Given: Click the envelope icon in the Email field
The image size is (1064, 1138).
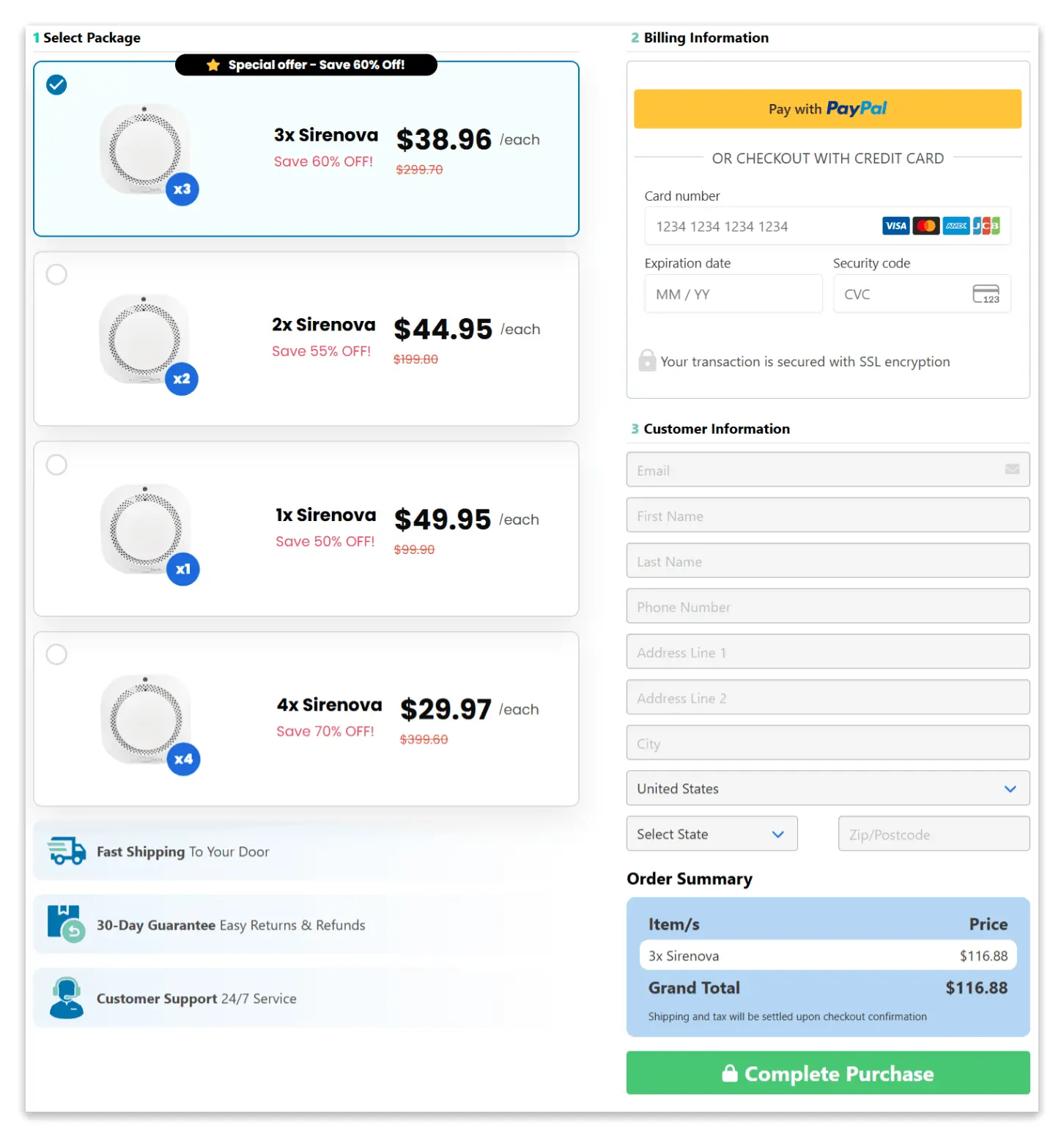Looking at the screenshot, I should pyautogui.click(x=1012, y=470).
